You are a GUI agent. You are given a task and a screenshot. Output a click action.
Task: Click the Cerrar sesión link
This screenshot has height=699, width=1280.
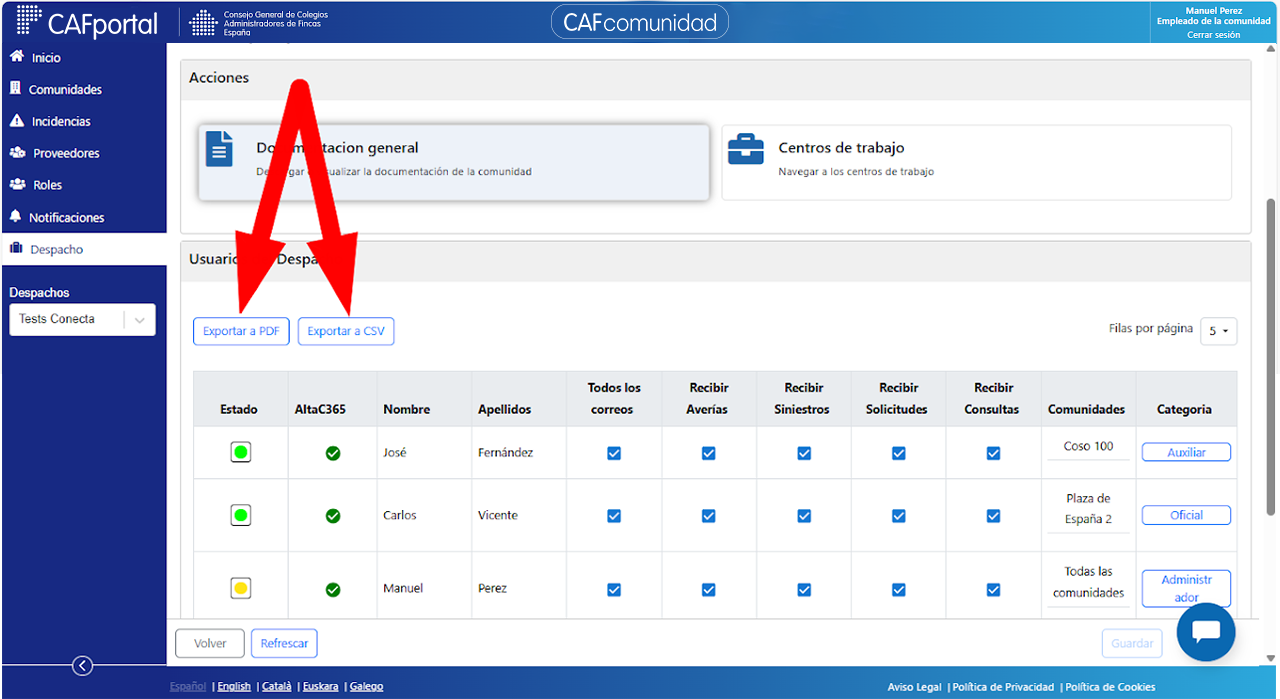click(x=1213, y=35)
